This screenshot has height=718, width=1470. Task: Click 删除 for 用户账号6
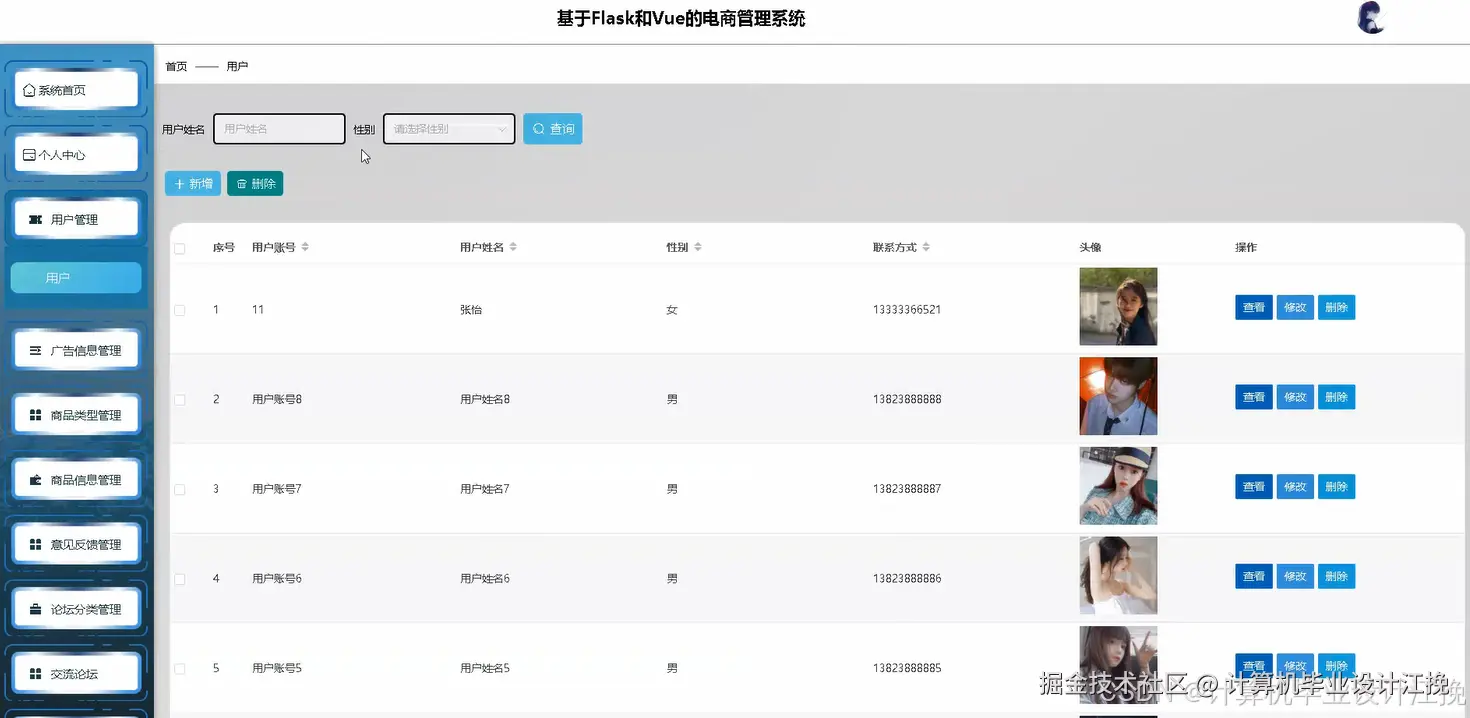click(1336, 576)
